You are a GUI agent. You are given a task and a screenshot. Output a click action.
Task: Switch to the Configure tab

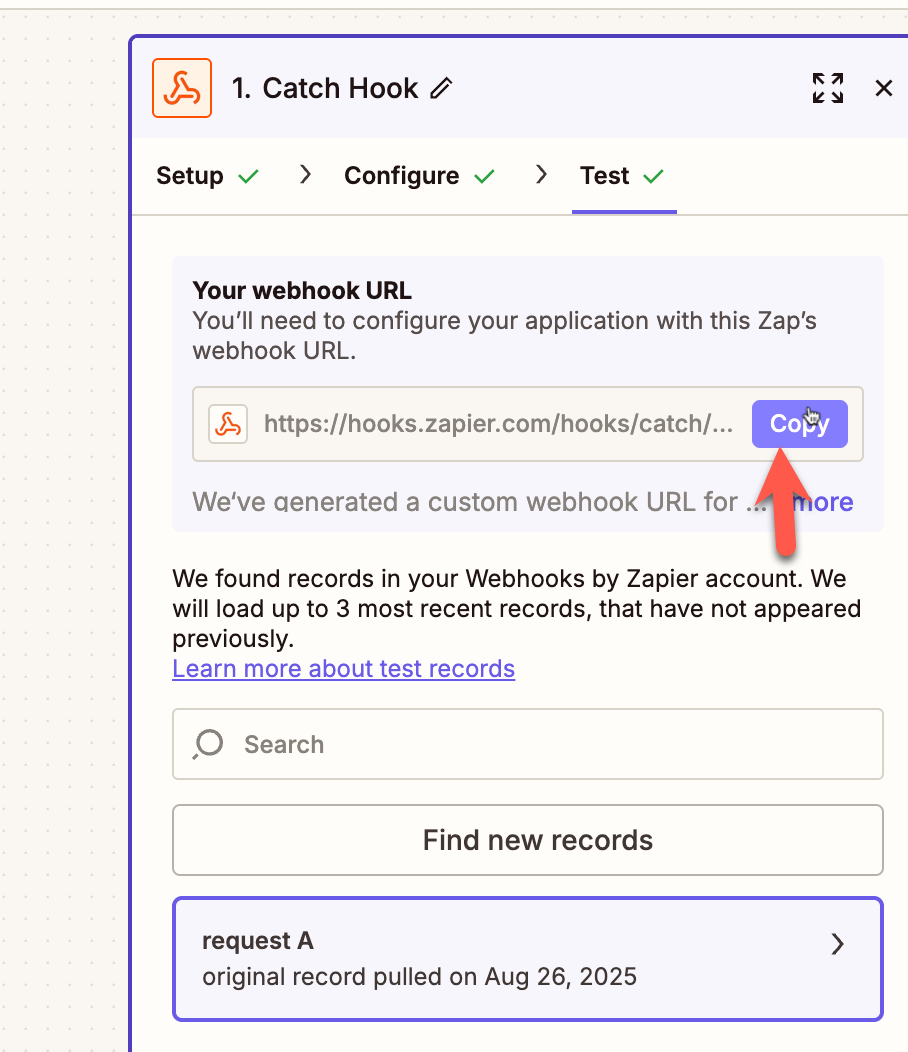click(403, 175)
